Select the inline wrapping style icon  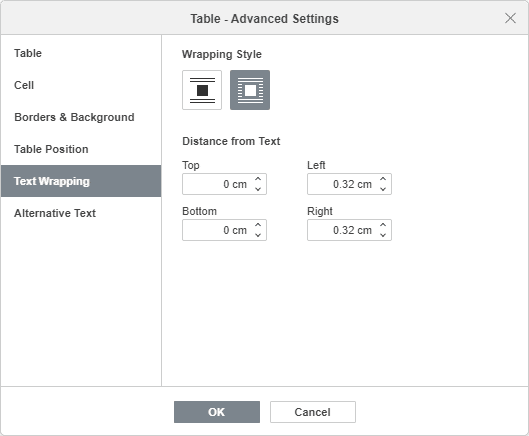coord(202,90)
